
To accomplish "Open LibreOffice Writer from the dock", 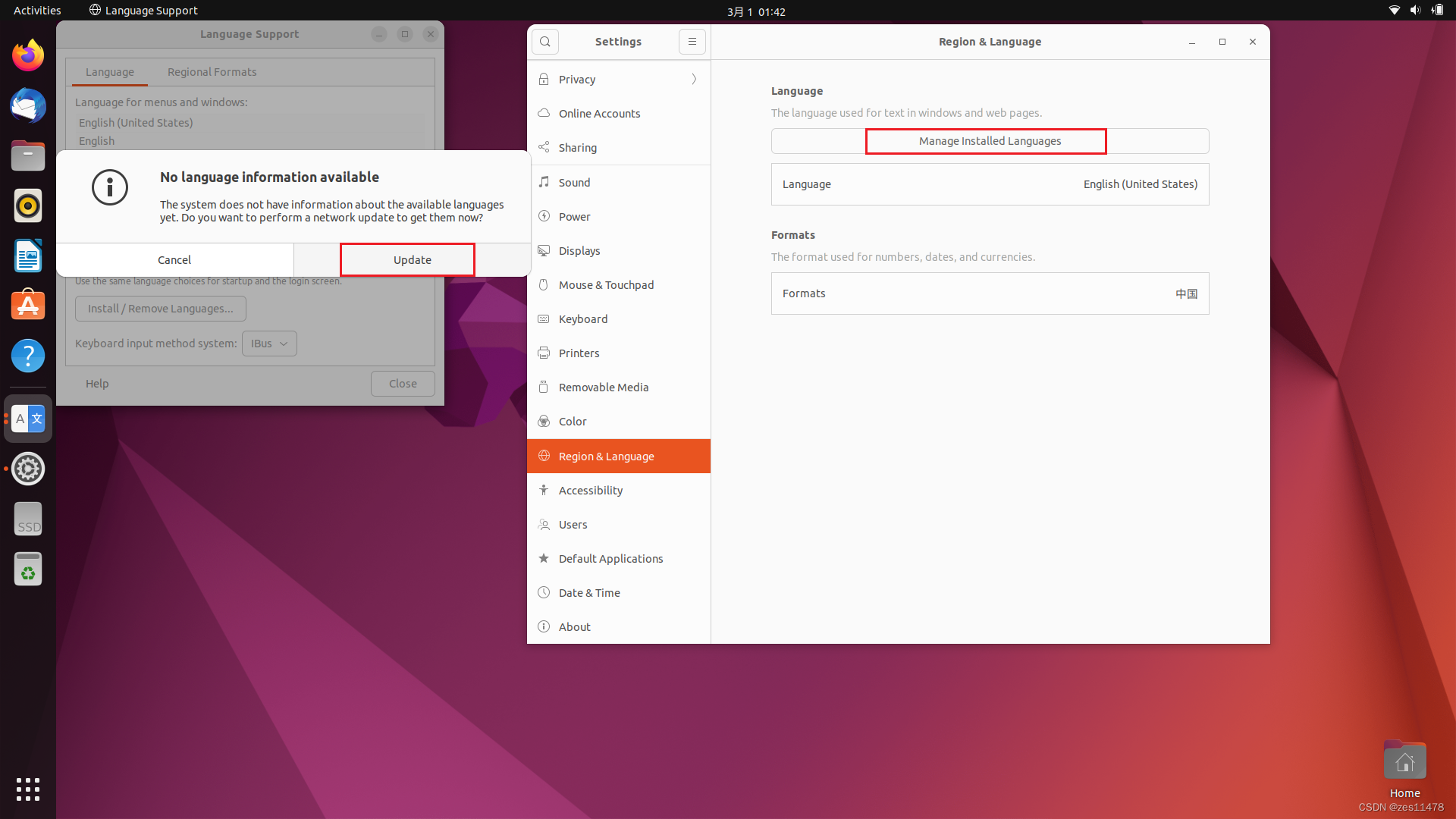I will pos(27,256).
